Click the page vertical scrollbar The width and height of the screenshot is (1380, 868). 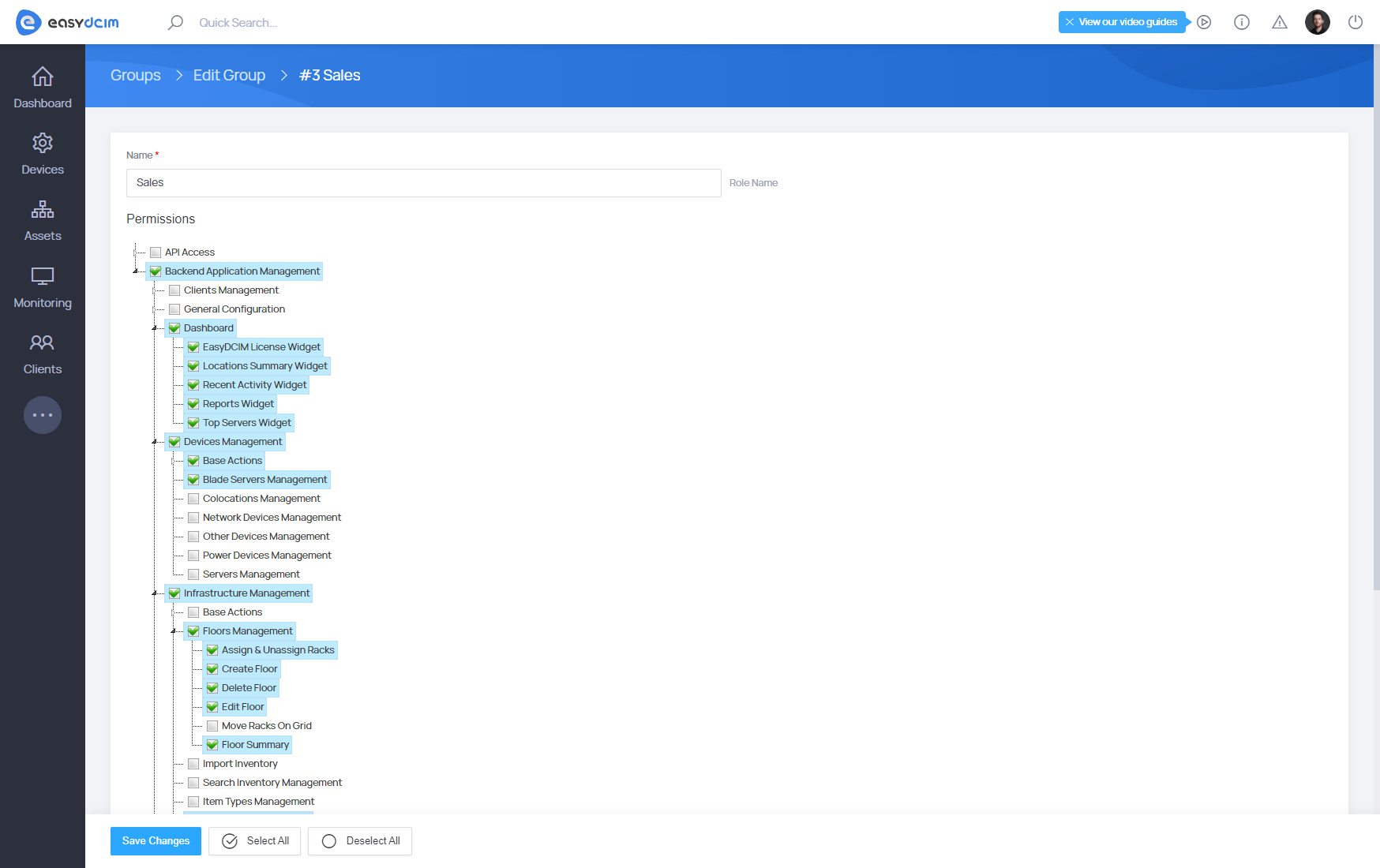pyautogui.click(x=1376, y=316)
